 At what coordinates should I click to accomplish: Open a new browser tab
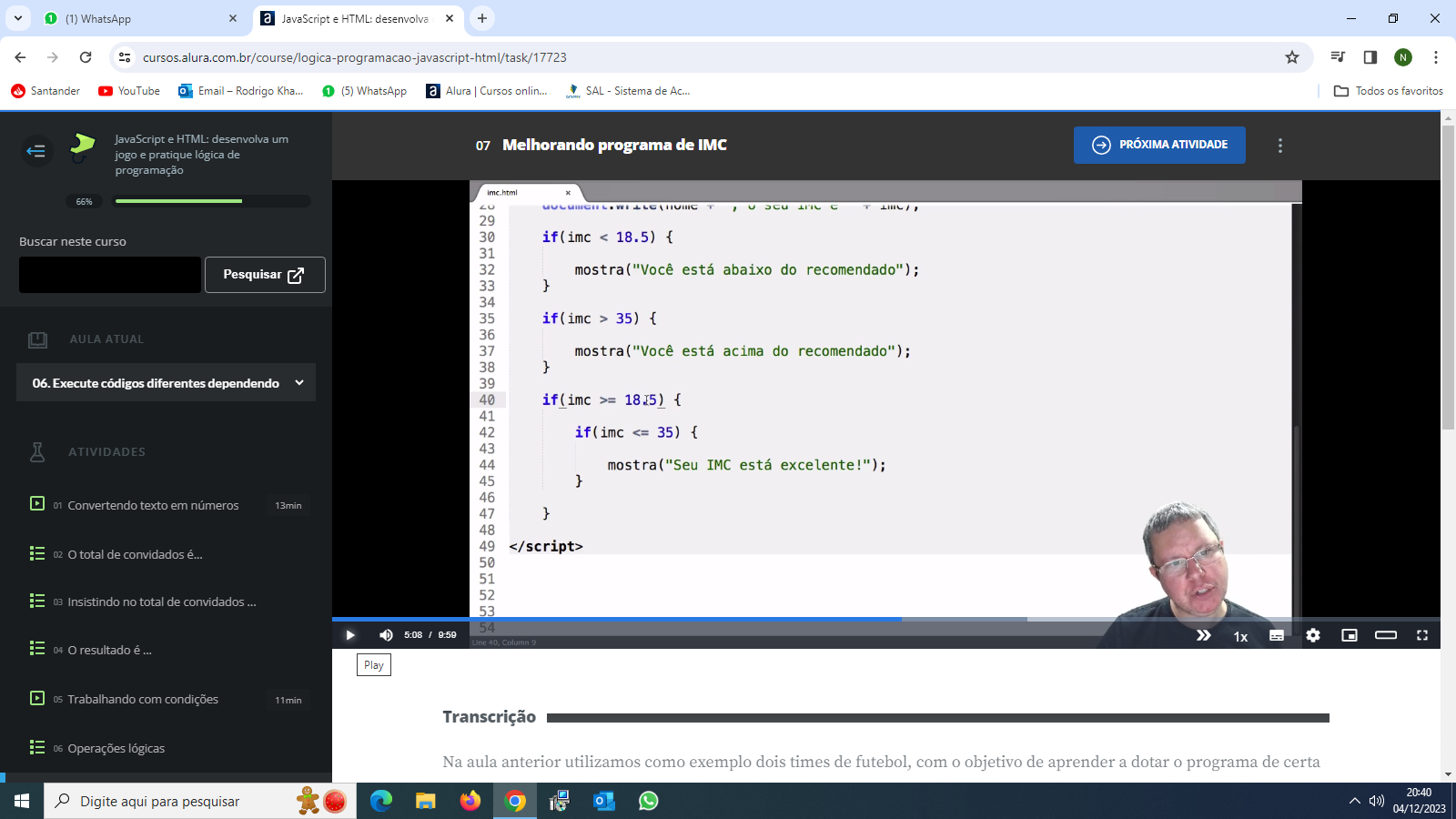click(482, 18)
